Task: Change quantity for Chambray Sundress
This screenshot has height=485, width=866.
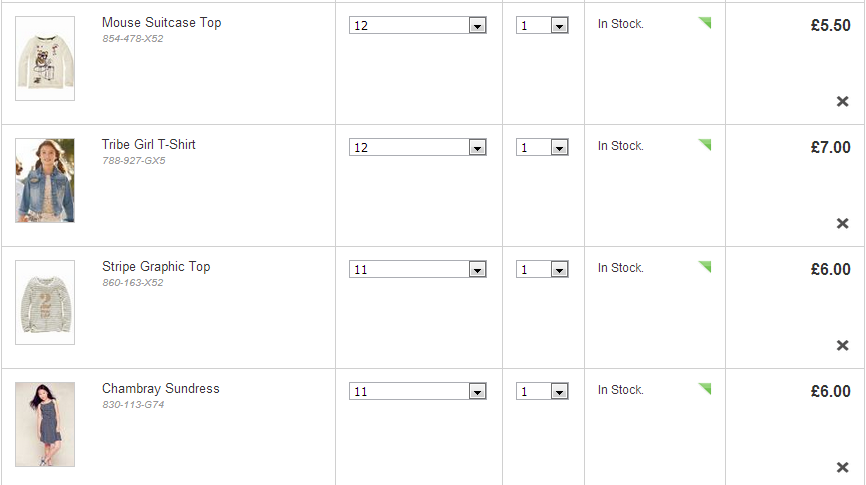Action: 542,392
